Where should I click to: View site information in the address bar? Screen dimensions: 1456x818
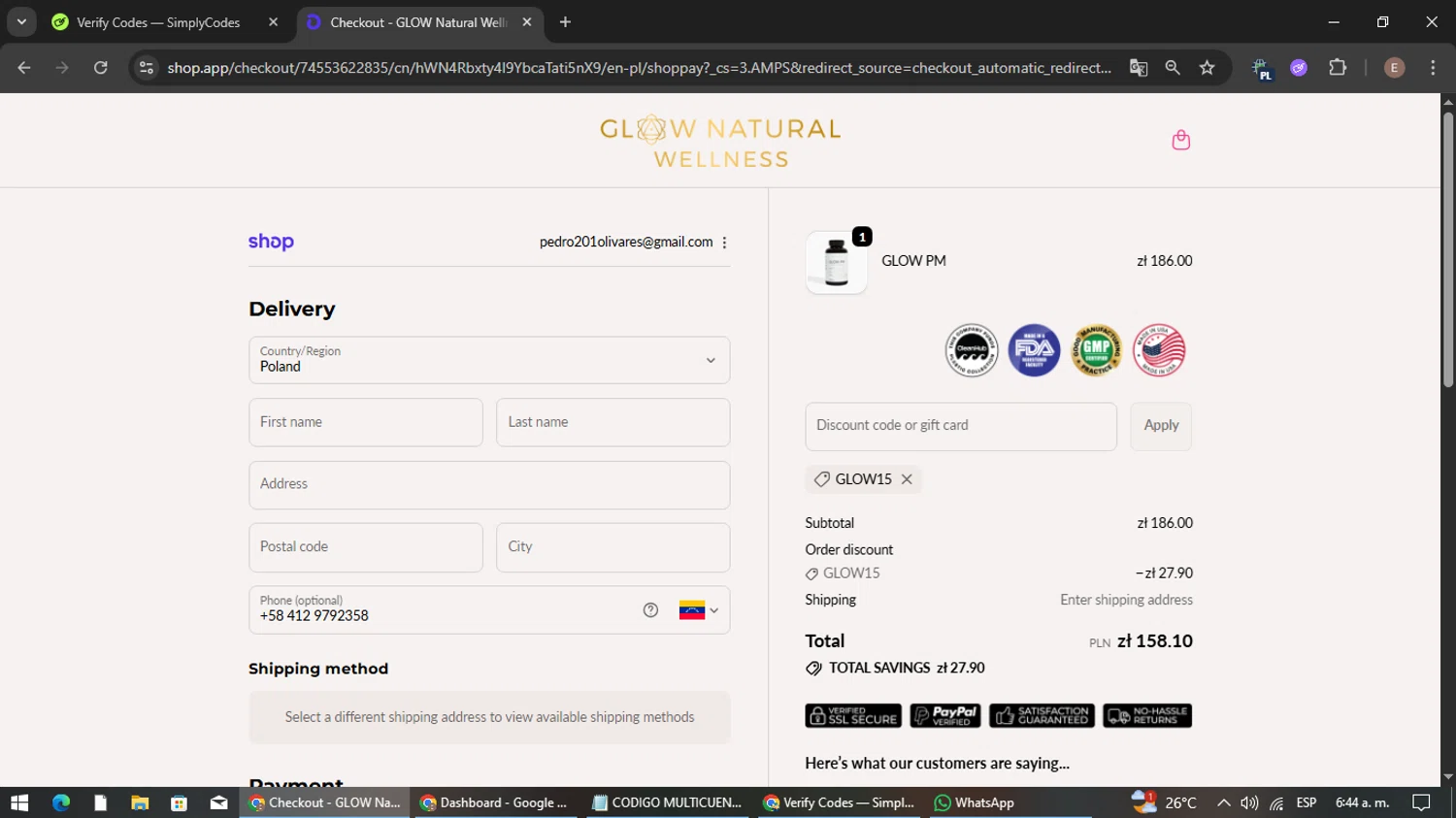coord(147,68)
